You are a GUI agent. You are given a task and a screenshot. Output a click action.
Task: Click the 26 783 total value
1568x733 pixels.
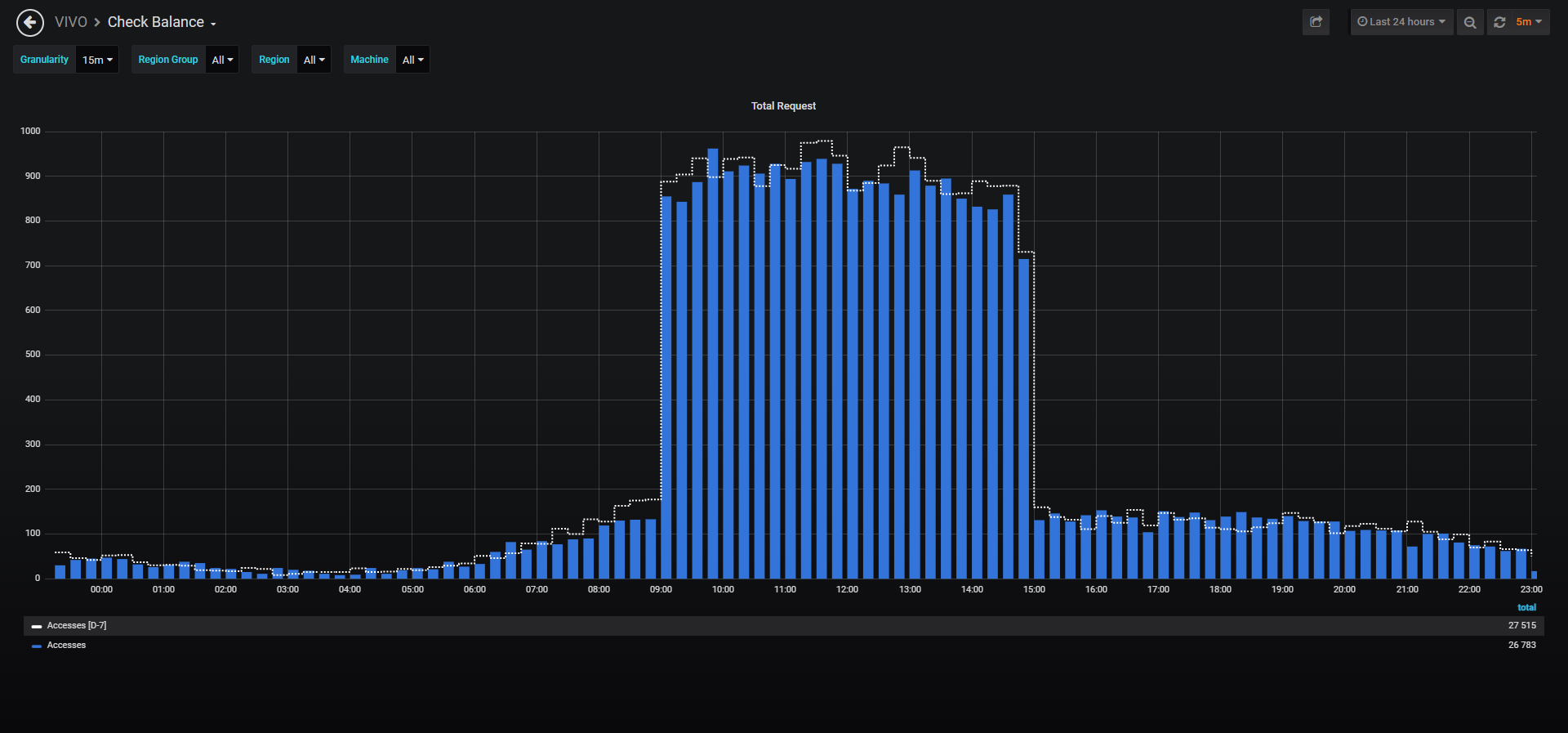click(1522, 646)
